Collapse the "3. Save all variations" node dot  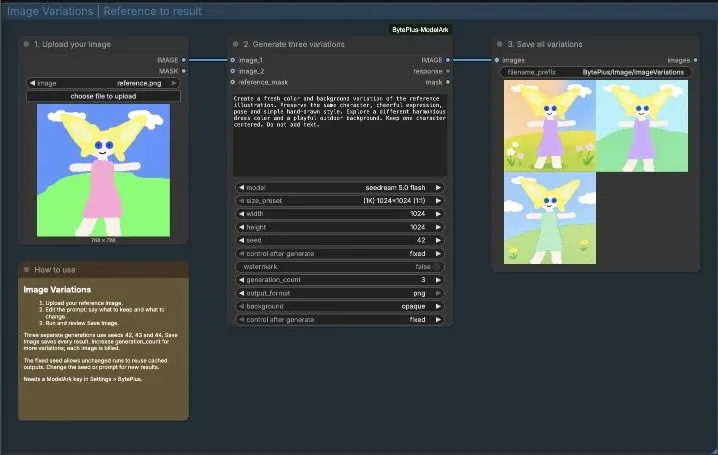click(500, 44)
